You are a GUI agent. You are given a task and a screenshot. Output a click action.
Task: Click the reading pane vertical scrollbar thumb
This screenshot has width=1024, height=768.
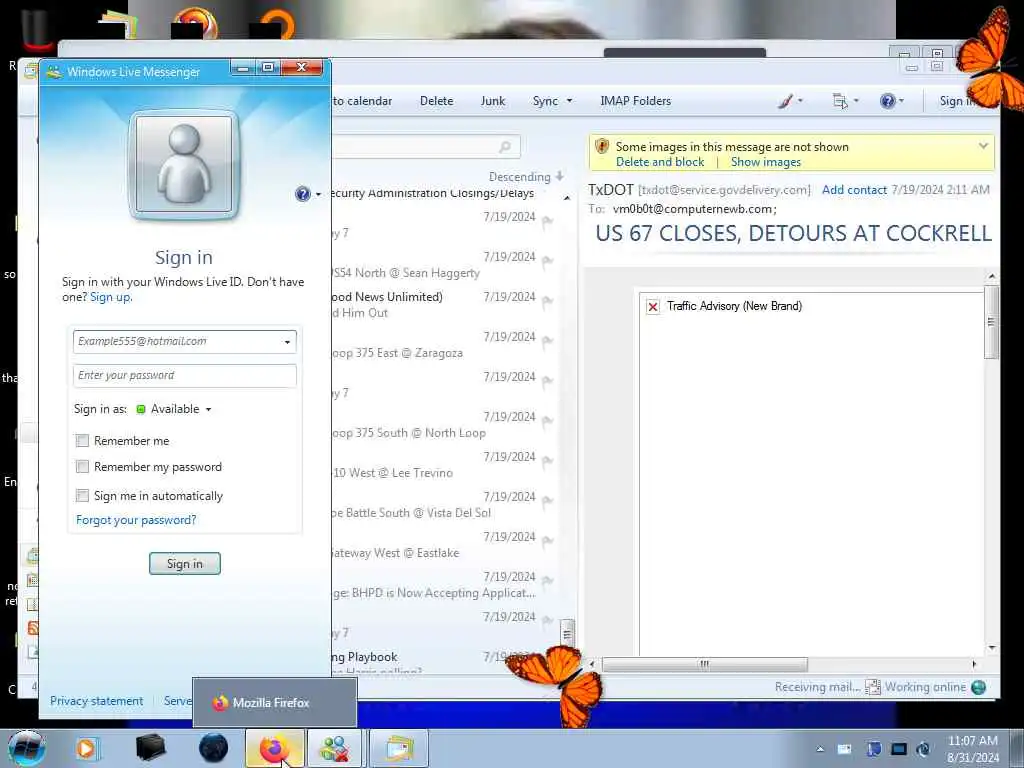pyautogui.click(x=991, y=322)
